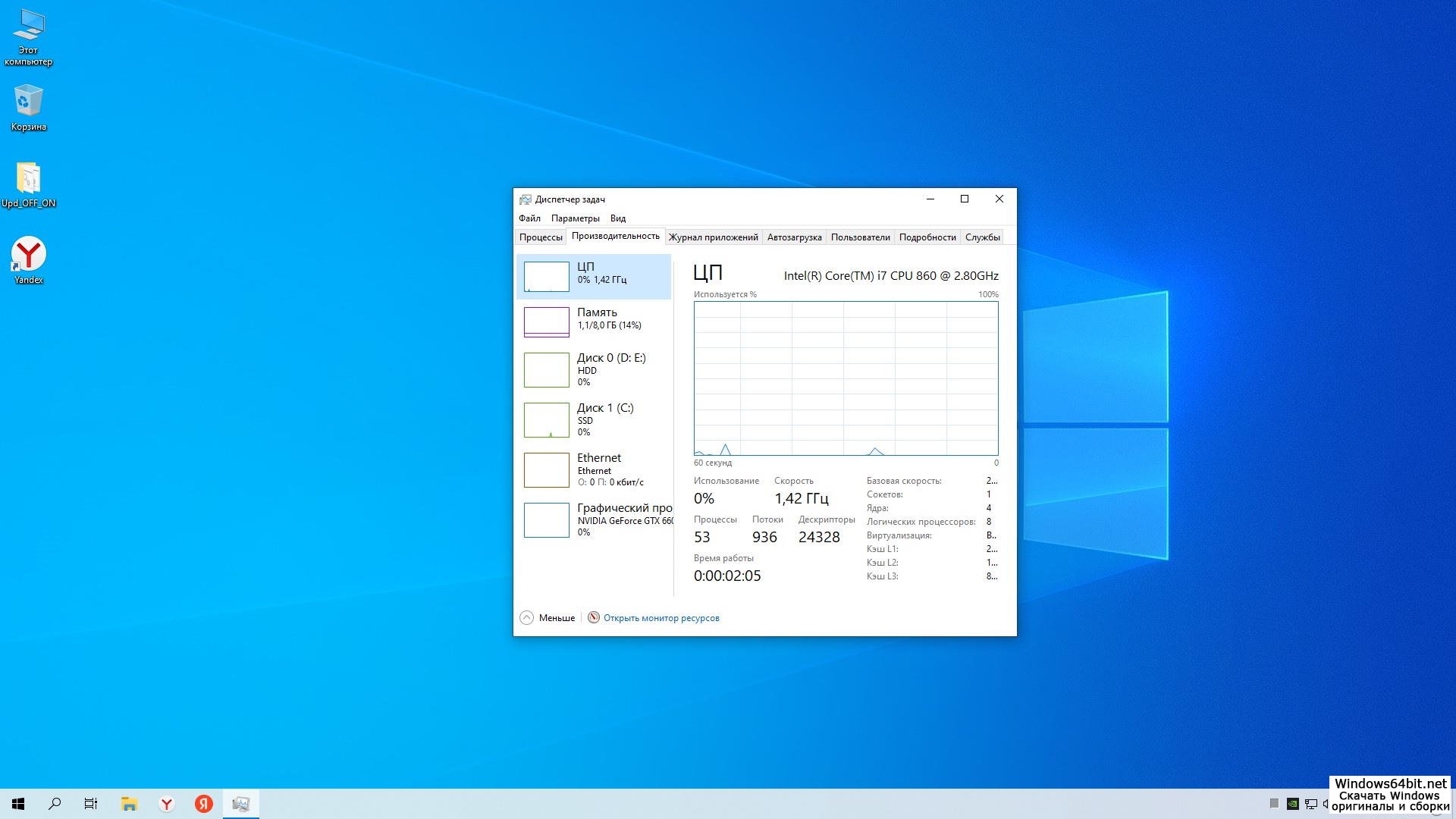Switch to the Процессы tab
Image resolution: width=1456 pixels, height=819 pixels.
541,237
